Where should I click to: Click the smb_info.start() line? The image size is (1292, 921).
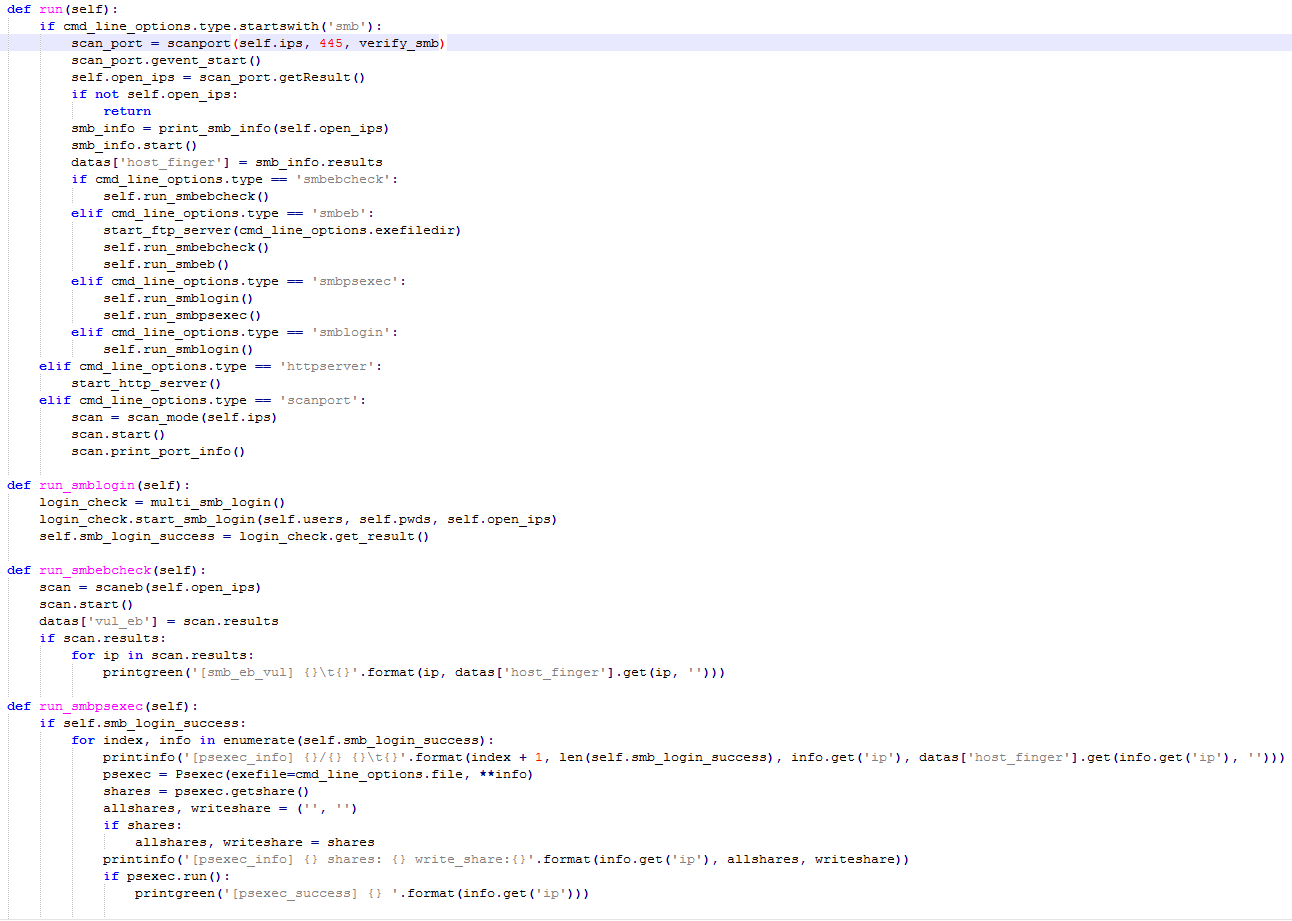(134, 145)
